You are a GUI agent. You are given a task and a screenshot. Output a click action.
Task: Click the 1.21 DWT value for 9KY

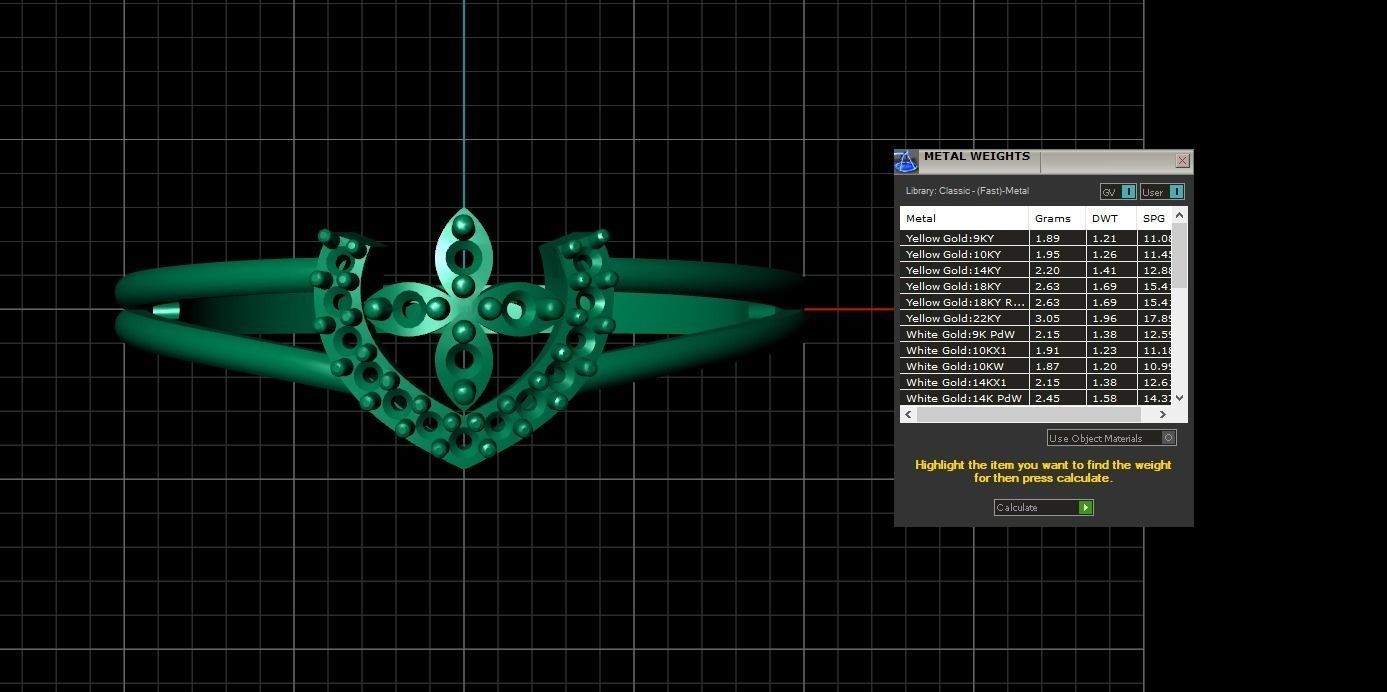coord(1104,238)
